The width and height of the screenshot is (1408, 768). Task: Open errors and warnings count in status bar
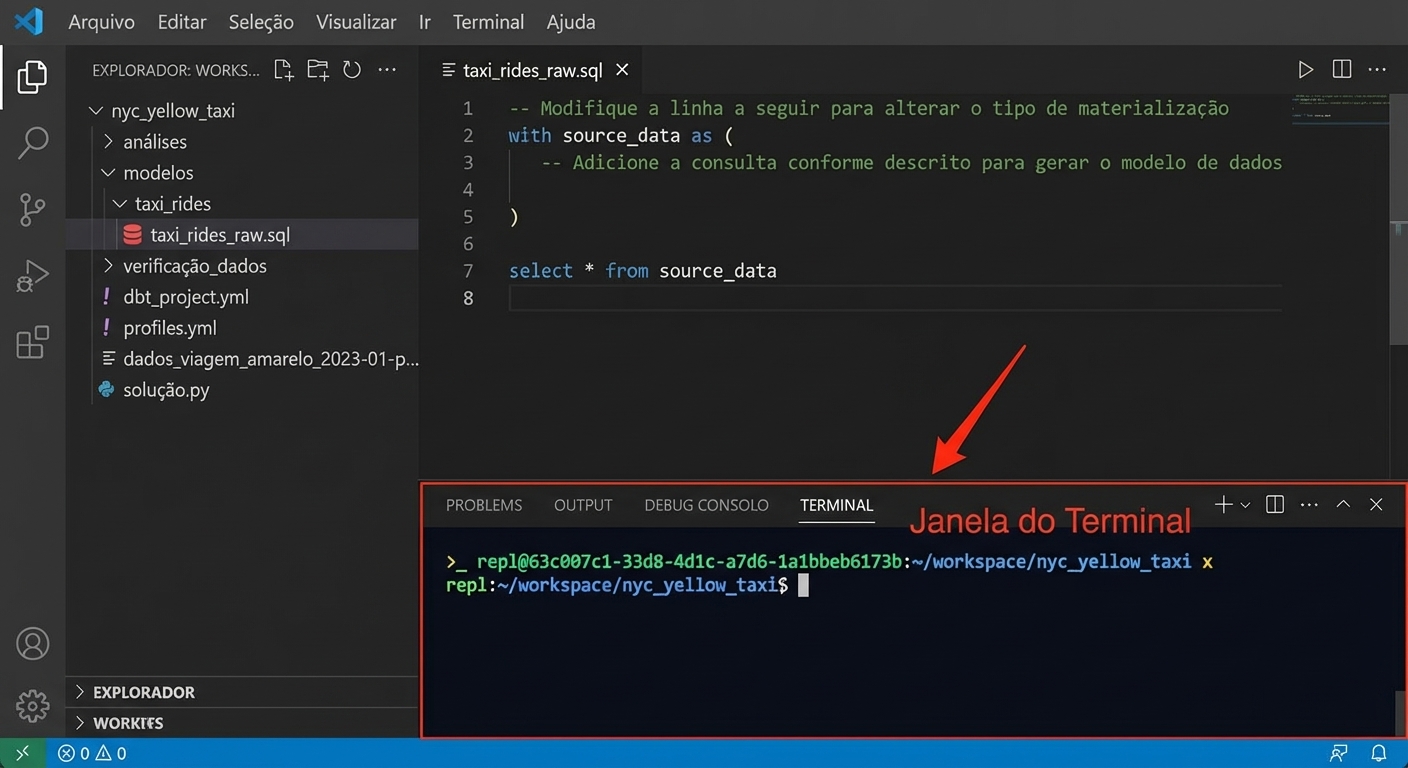(x=92, y=753)
